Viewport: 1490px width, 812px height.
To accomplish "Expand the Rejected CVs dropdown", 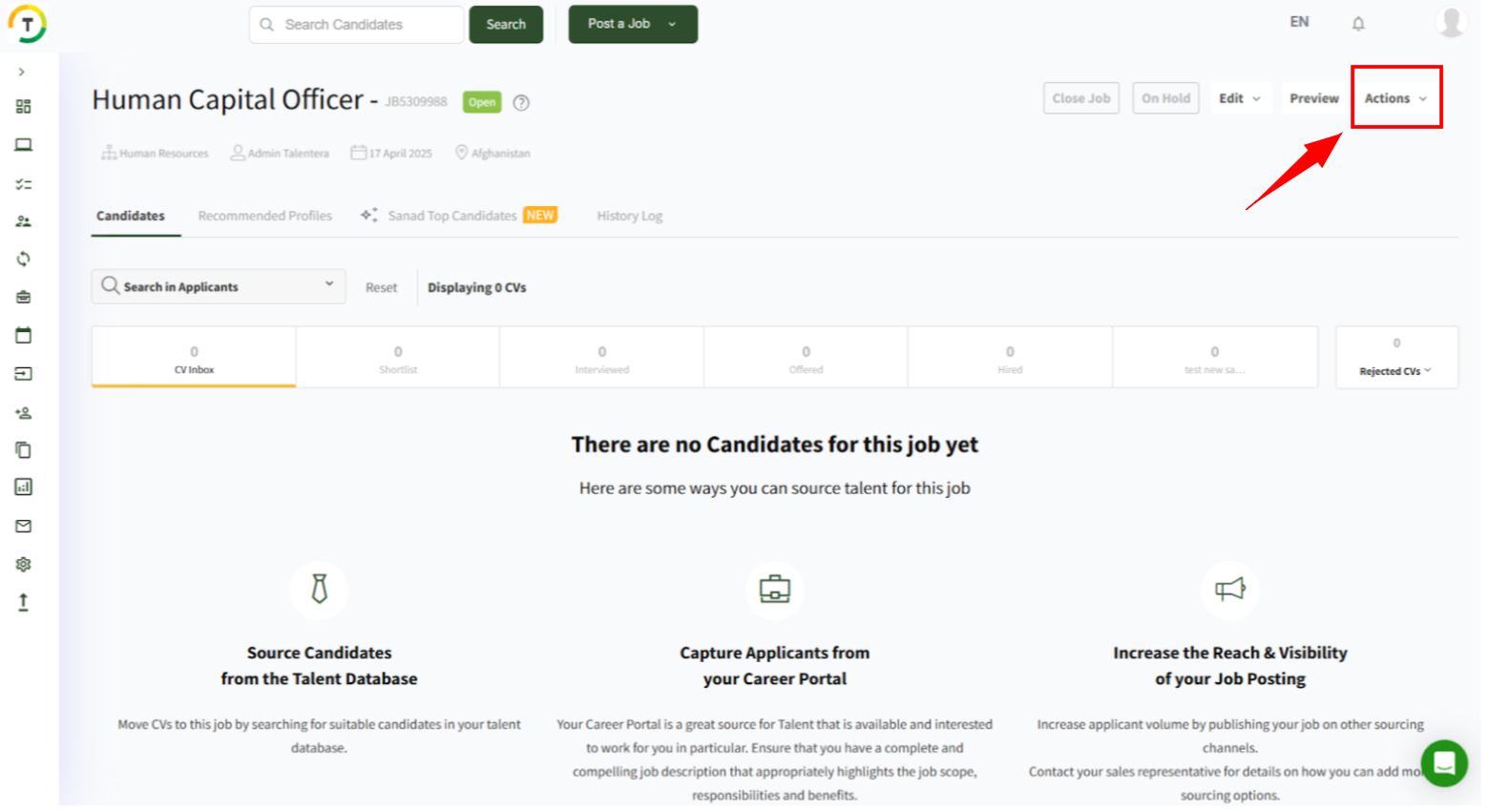I will (x=1395, y=371).
